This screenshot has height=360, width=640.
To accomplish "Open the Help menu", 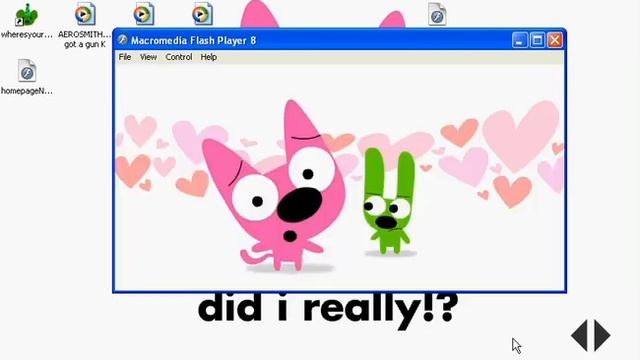I will click(x=209, y=57).
